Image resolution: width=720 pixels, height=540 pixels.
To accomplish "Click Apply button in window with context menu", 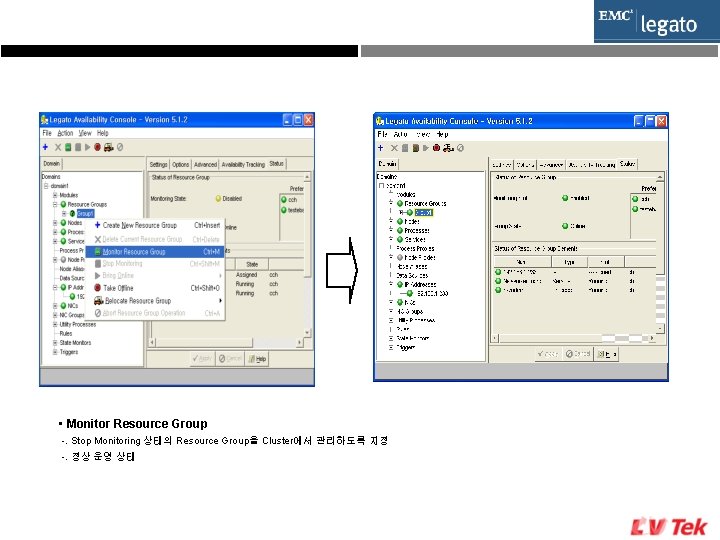I will pyautogui.click(x=202, y=359).
